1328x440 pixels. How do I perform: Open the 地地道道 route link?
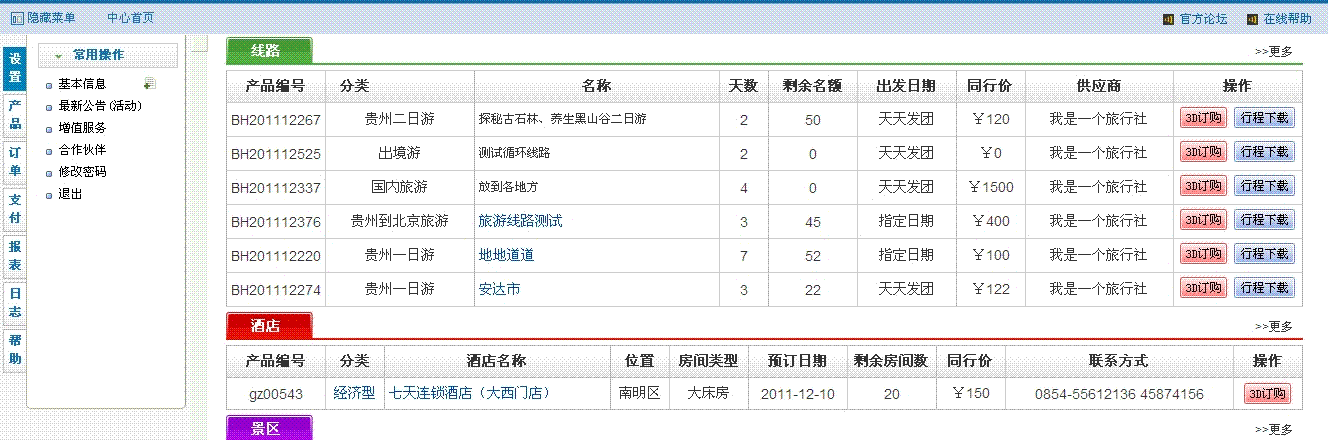pos(506,255)
